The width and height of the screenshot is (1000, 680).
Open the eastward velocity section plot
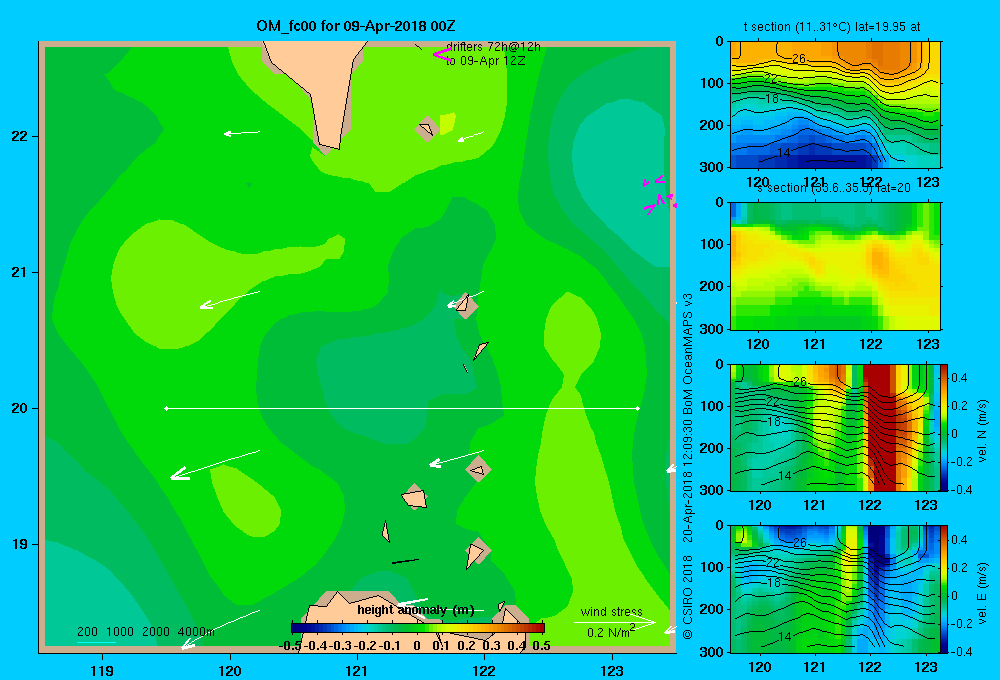pos(835,589)
